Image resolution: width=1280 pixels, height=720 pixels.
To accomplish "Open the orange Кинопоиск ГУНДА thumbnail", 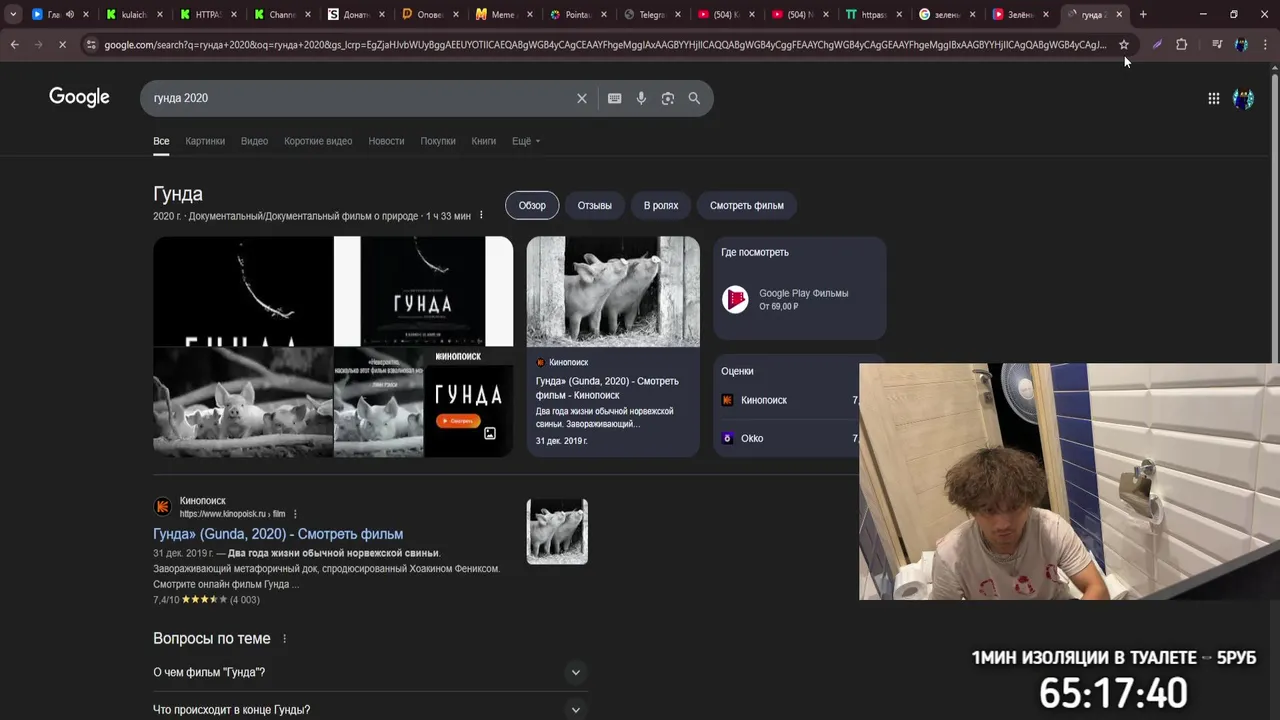I will click(469, 402).
